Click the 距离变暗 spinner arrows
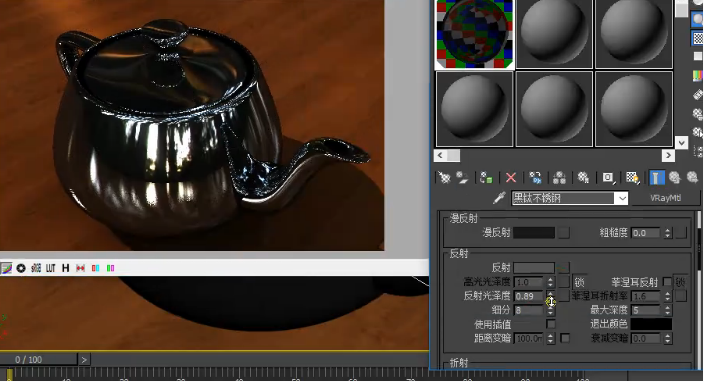Viewport: 704px width, 382px height. (x=550, y=338)
